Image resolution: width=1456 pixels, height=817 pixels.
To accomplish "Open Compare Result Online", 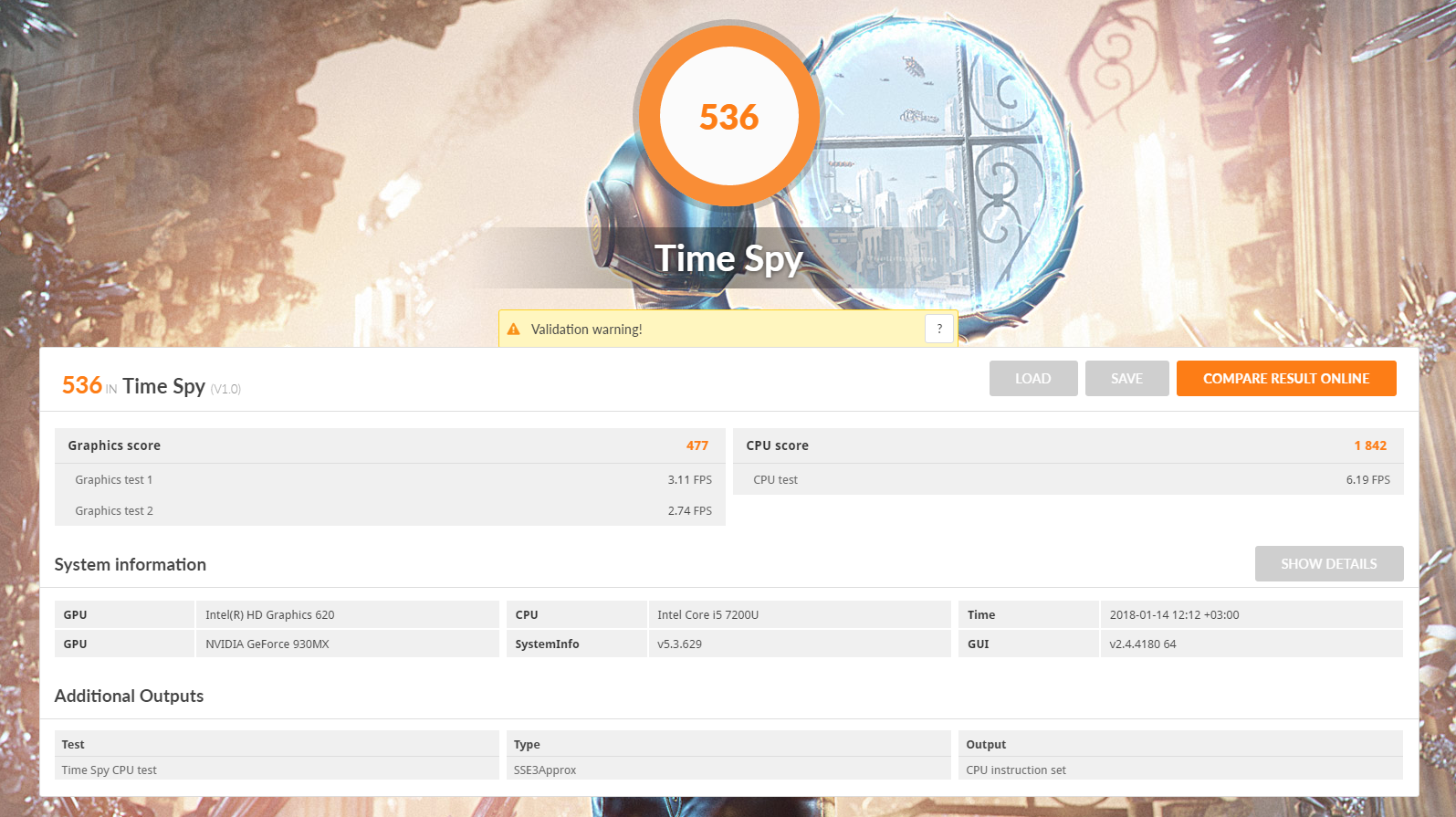I will point(1285,379).
